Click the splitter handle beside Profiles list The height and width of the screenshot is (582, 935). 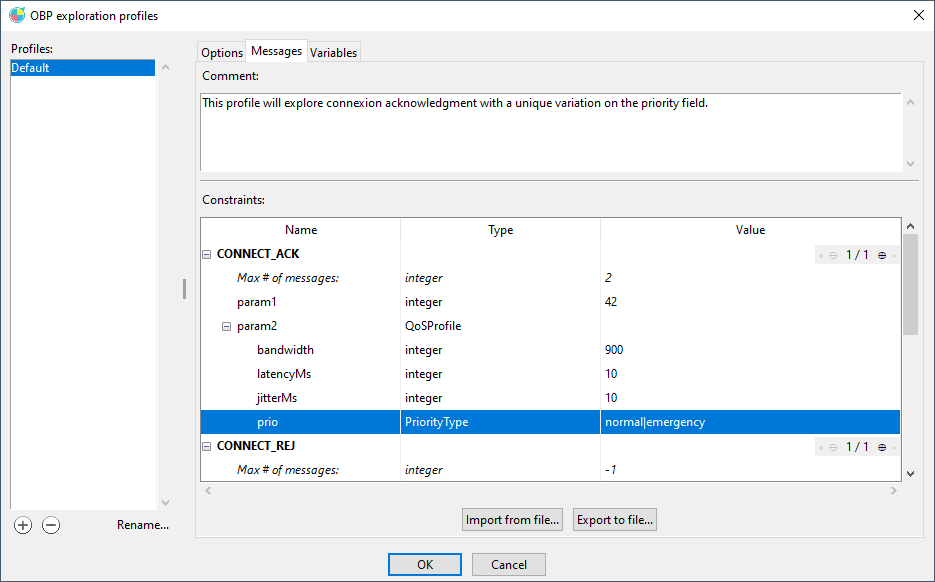(x=184, y=289)
